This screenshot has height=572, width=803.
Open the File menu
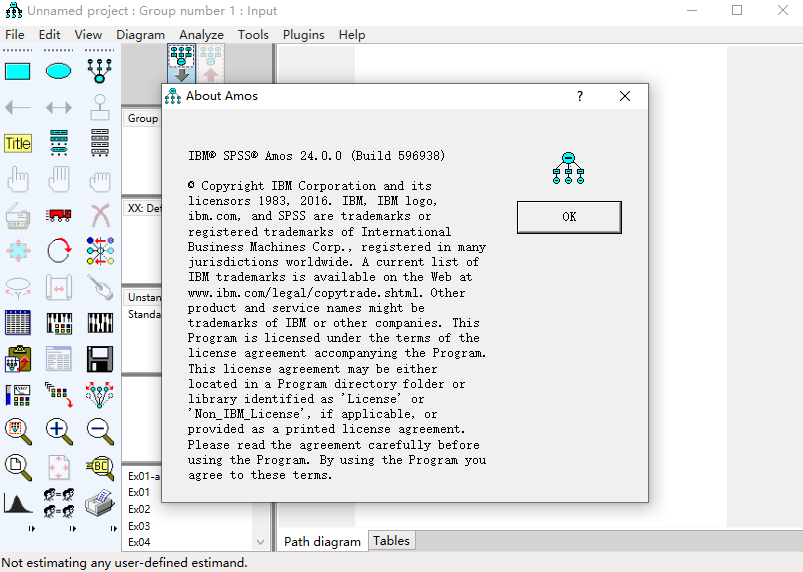click(15, 35)
